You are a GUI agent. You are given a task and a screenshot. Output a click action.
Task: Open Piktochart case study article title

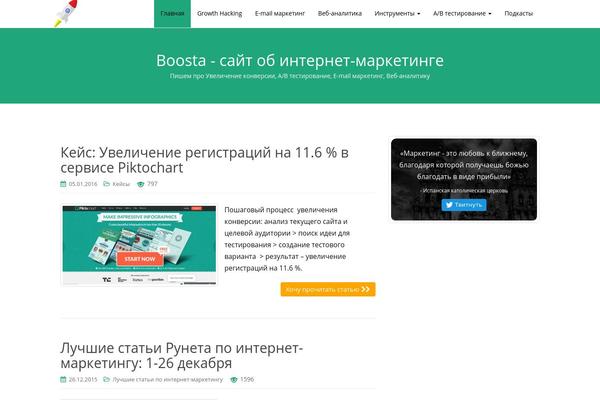pyautogui.click(x=204, y=160)
